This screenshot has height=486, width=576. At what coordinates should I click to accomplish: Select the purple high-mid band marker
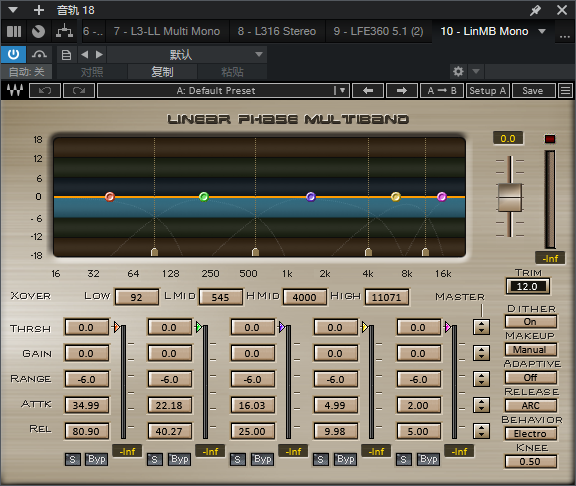coord(311,197)
